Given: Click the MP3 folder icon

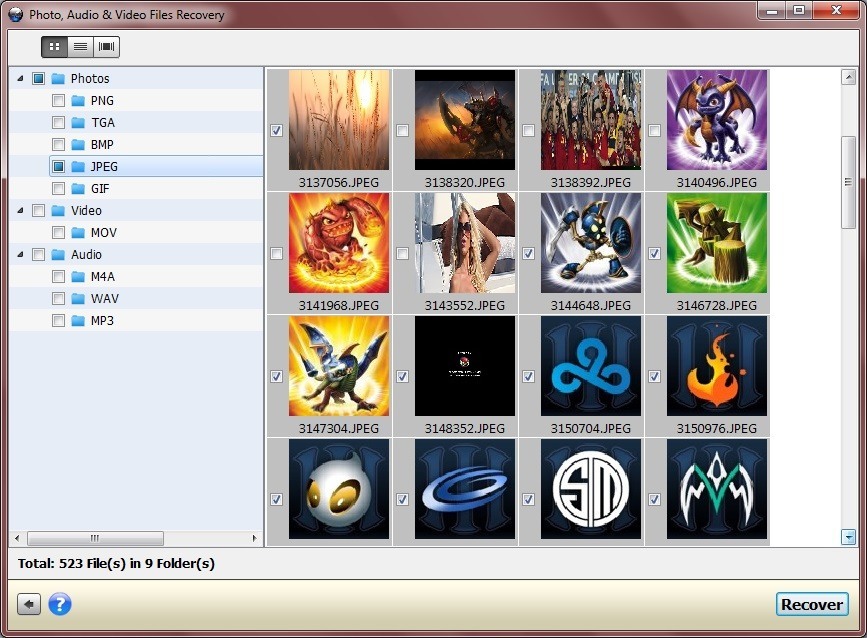Looking at the screenshot, I should (78, 321).
